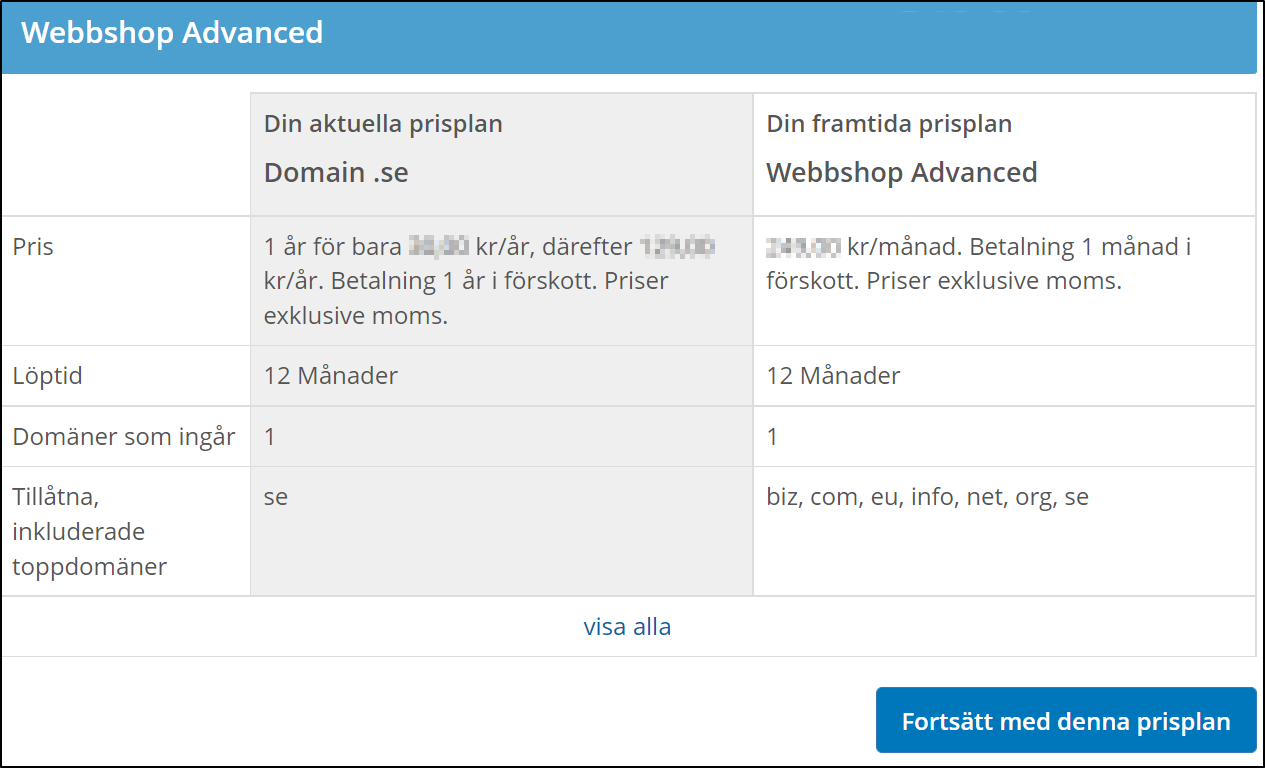Select the current plan's 12 Månader cell

coord(331,376)
